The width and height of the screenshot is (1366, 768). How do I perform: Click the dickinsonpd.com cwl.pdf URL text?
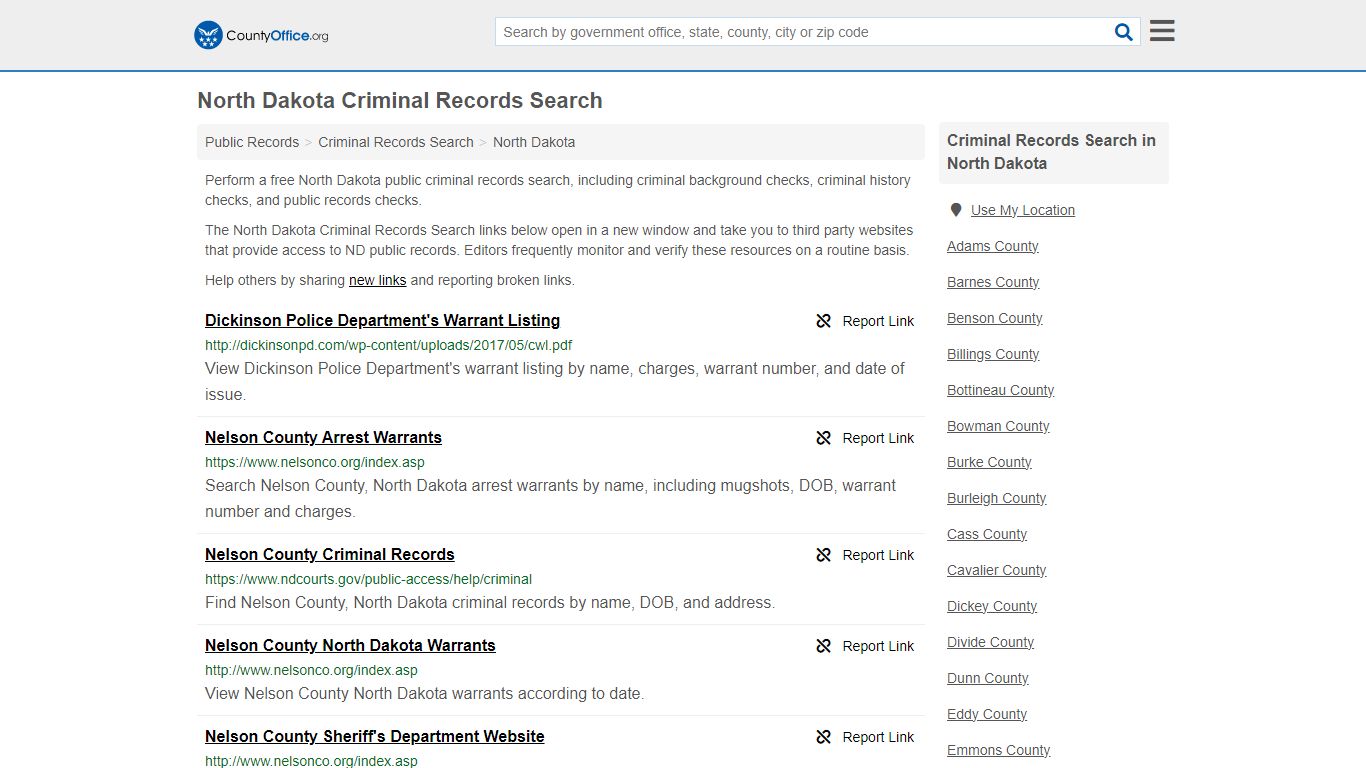pos(389,345)
